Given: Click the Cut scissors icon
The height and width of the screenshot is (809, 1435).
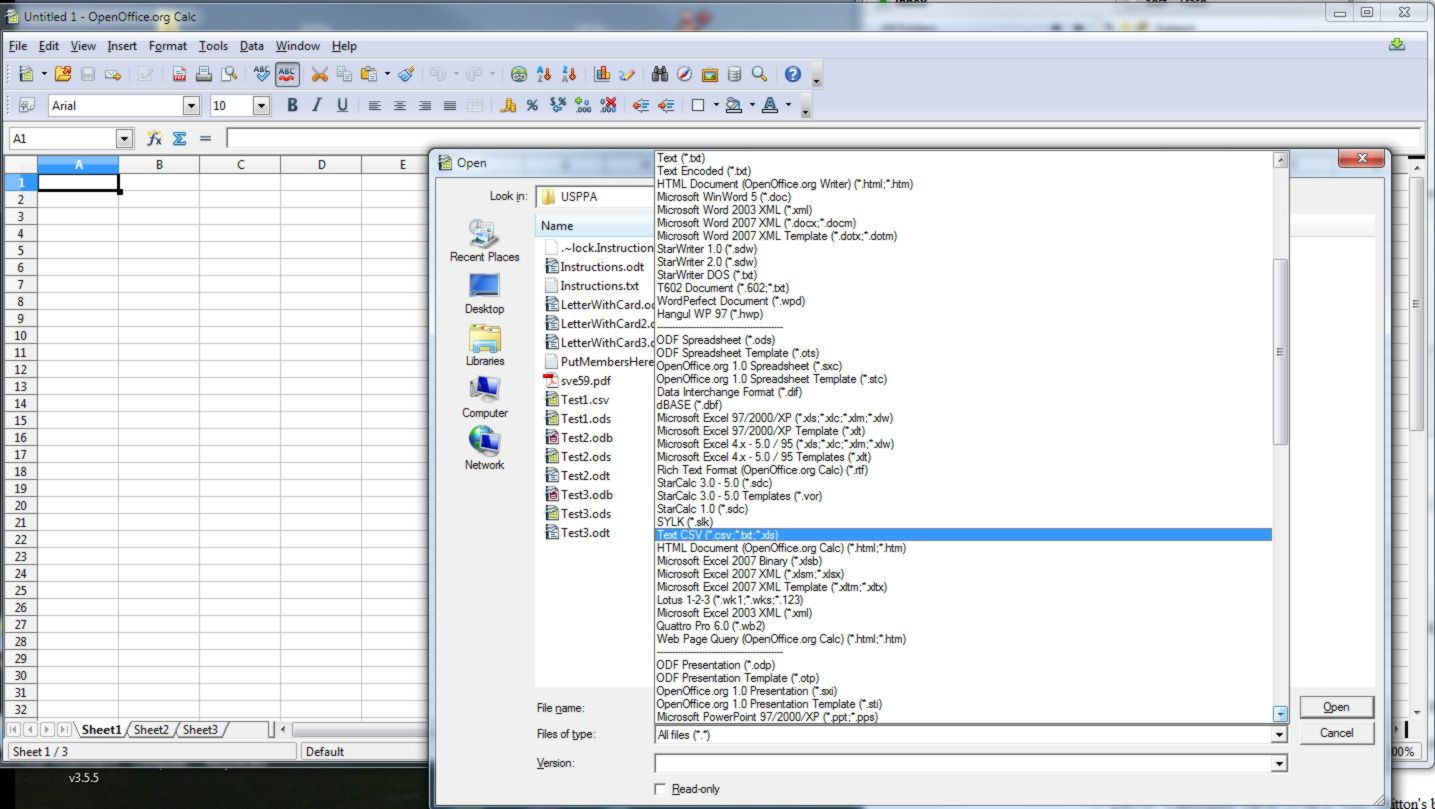Looking at the screenshot, I should [319, 74].
